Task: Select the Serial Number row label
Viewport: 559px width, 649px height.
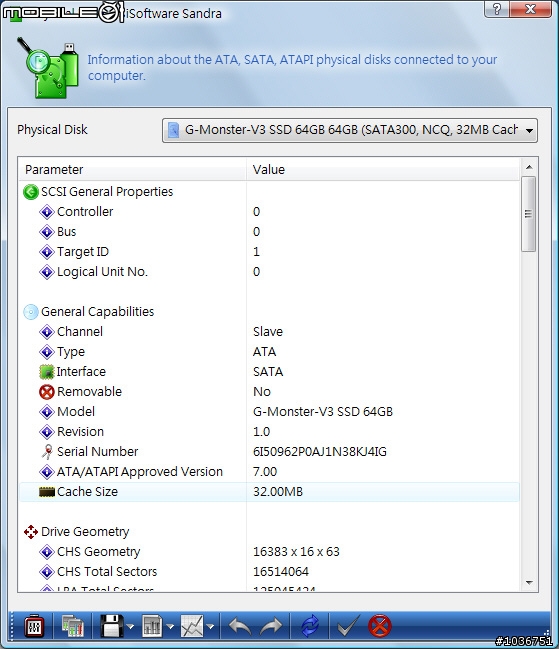Action: point(98,452)
